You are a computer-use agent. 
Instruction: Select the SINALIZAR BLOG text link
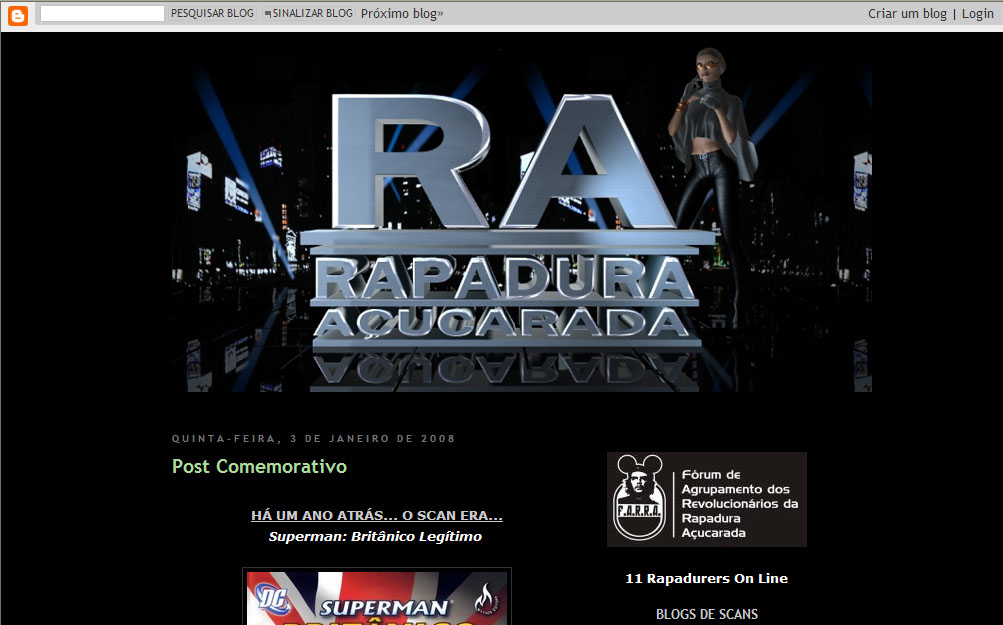tap(312, 14)
